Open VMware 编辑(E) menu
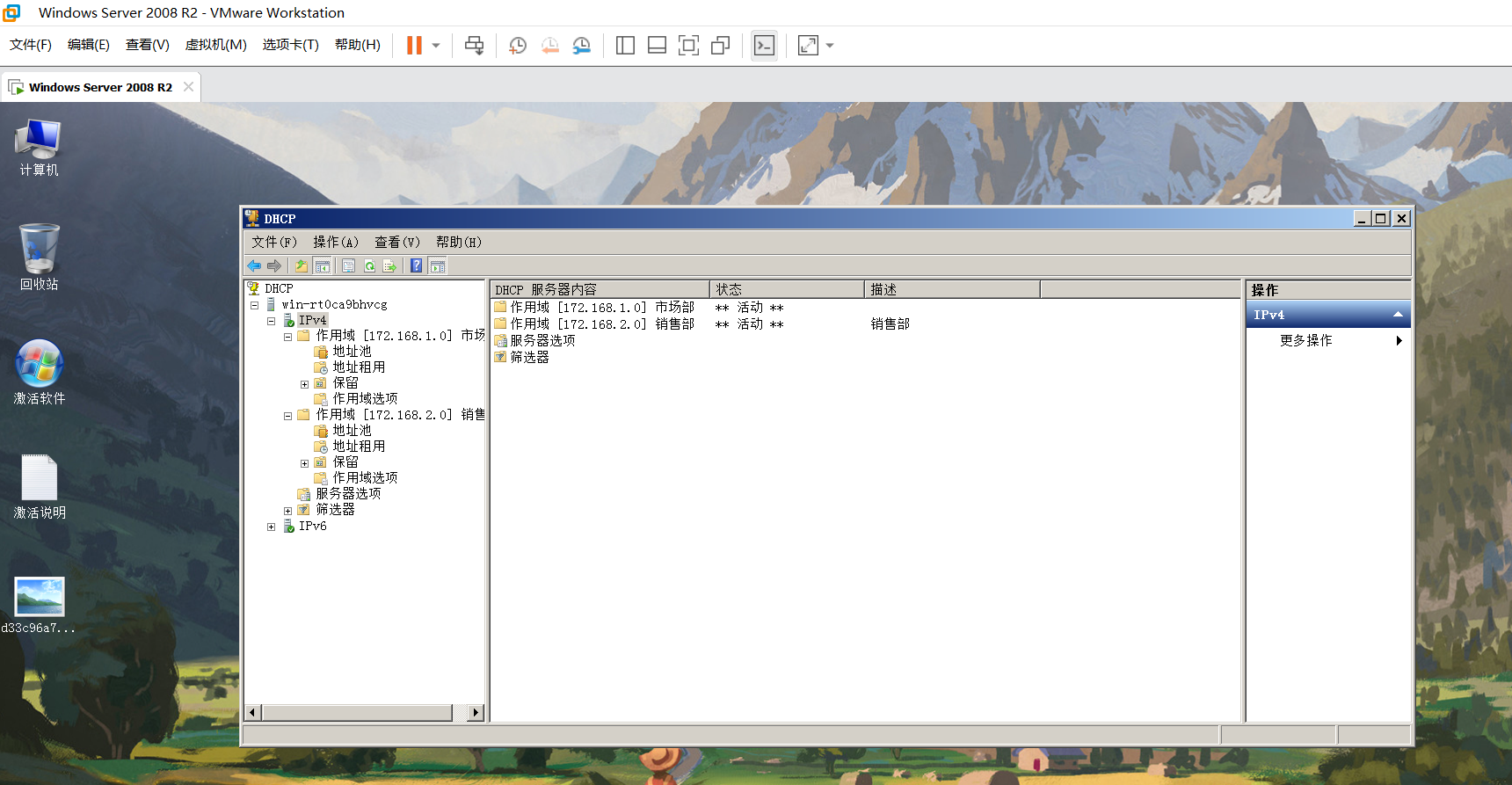Viewport: 1512px width, 785px height. pyautogui.click(x=89, y=45)
